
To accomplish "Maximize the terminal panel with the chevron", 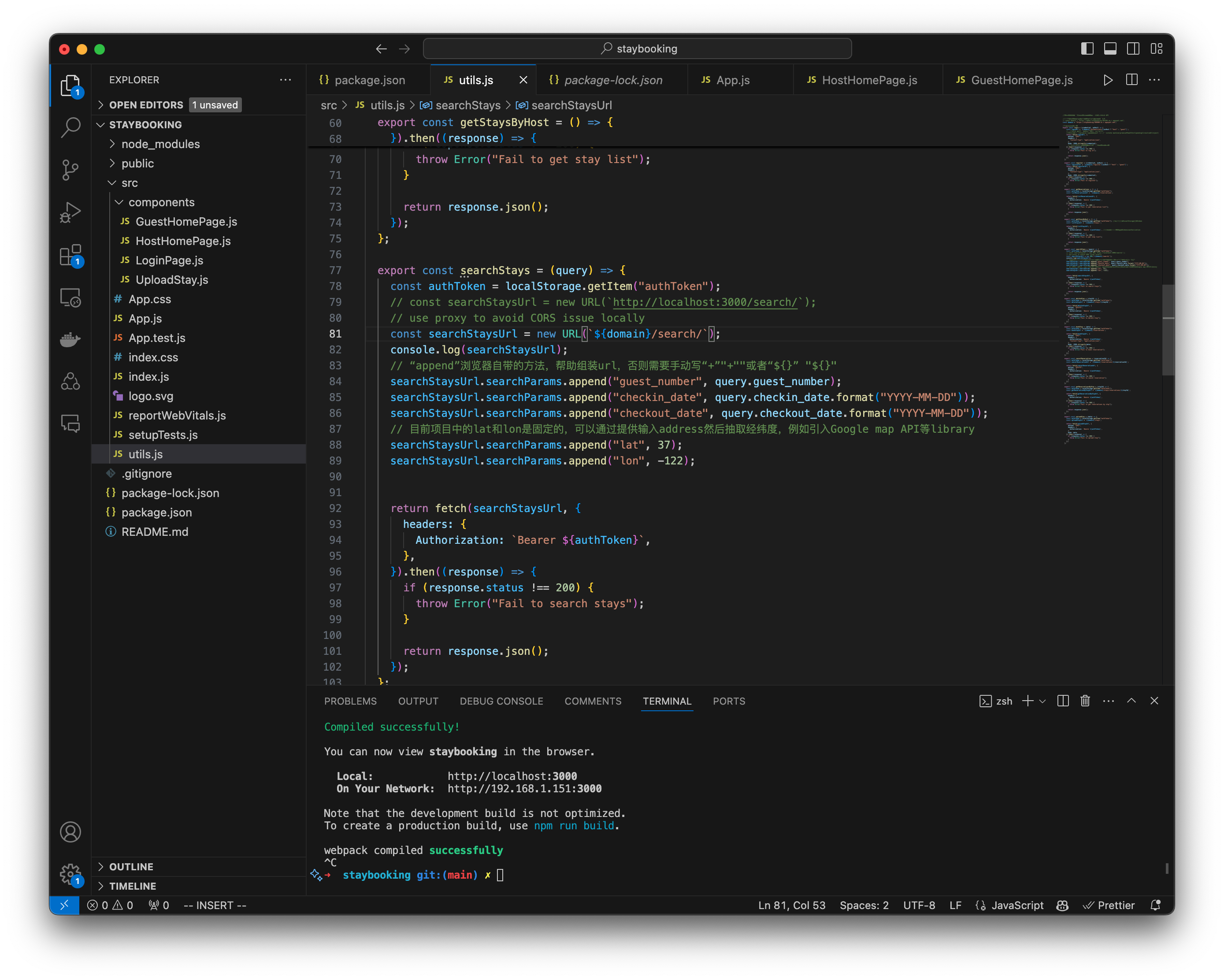I will click(x=1131, y=701).
